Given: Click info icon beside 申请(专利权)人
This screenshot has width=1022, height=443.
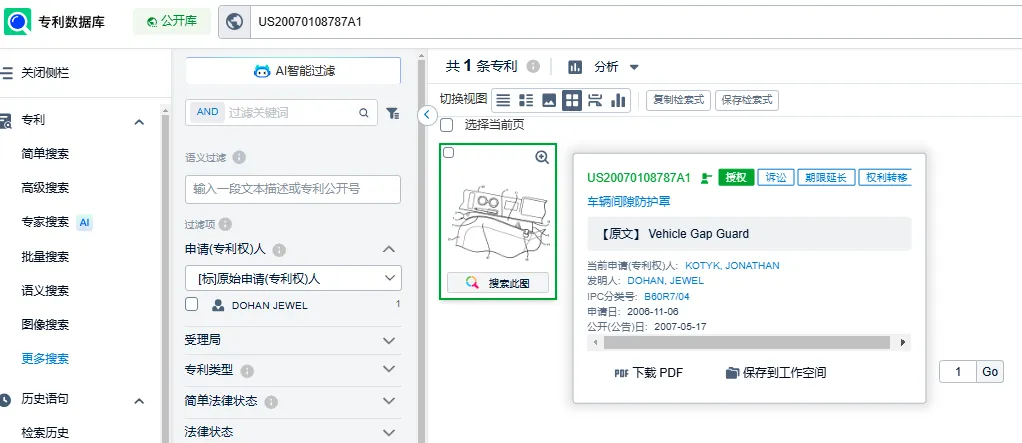Looking at the screenshot, I should point(279,250).
